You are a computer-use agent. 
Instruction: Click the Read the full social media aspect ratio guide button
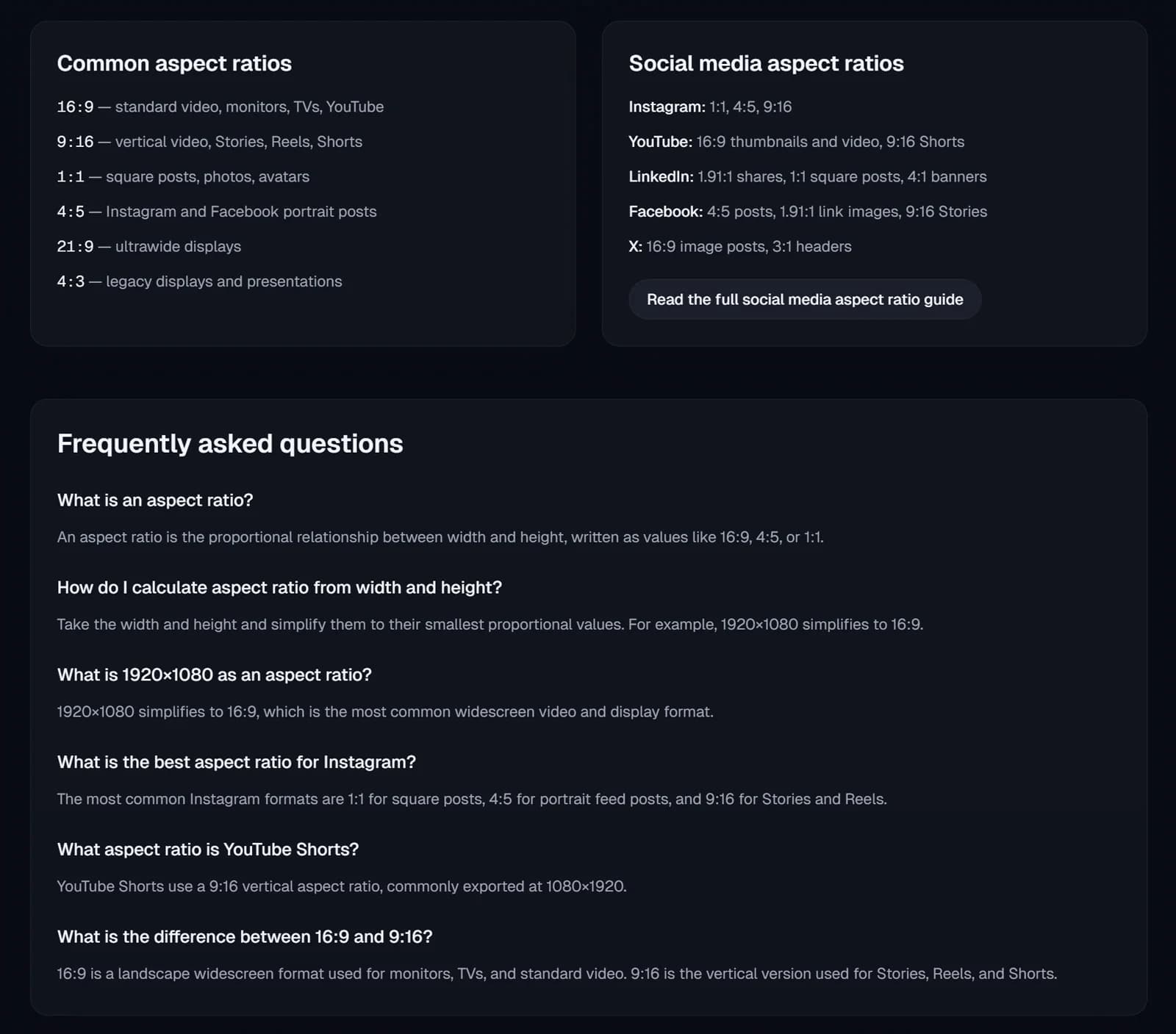(x=805, y=299)
